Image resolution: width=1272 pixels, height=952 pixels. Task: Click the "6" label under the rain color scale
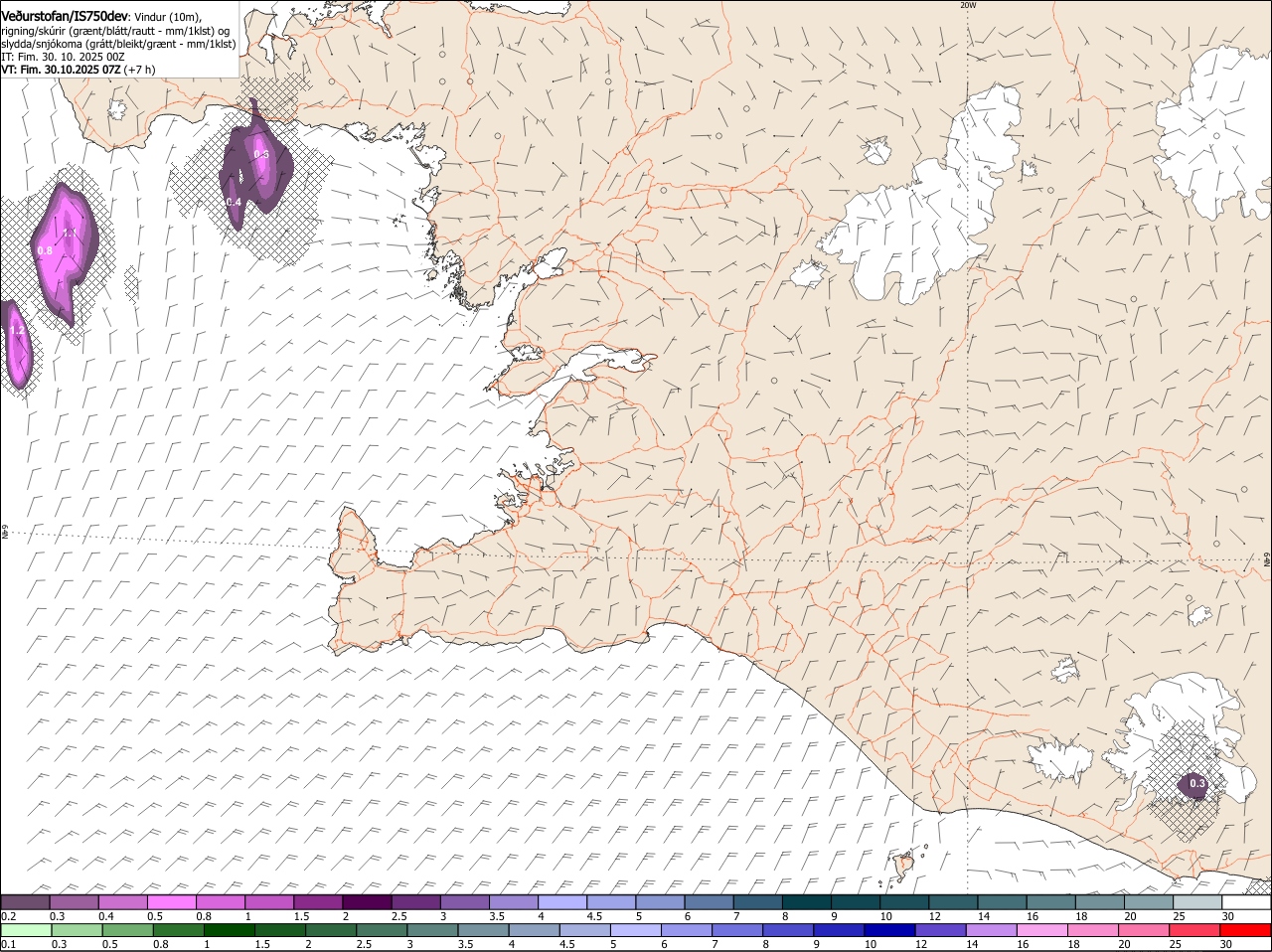(664, 944)
